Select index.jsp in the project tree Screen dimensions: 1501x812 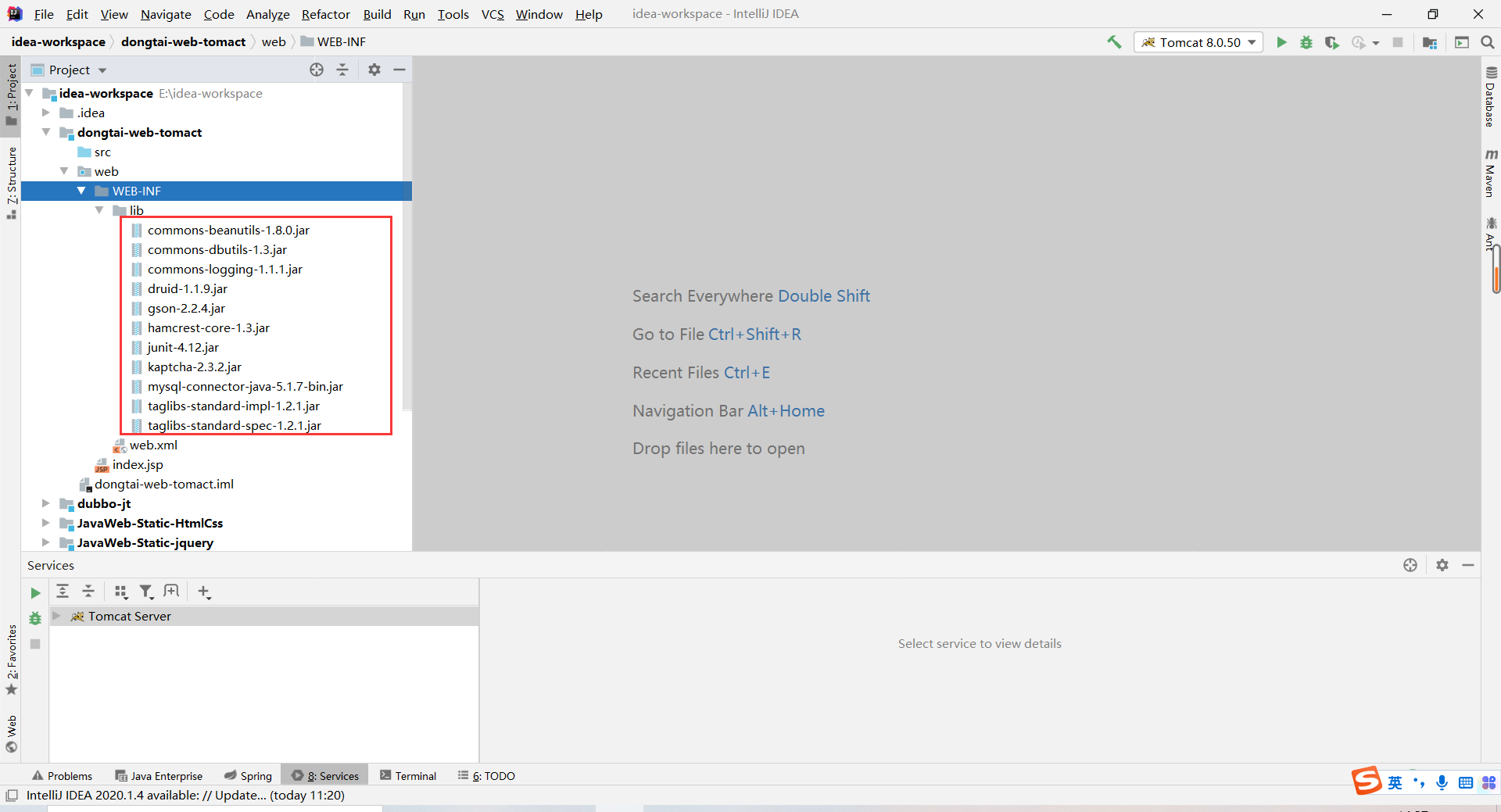click(137, 464)
